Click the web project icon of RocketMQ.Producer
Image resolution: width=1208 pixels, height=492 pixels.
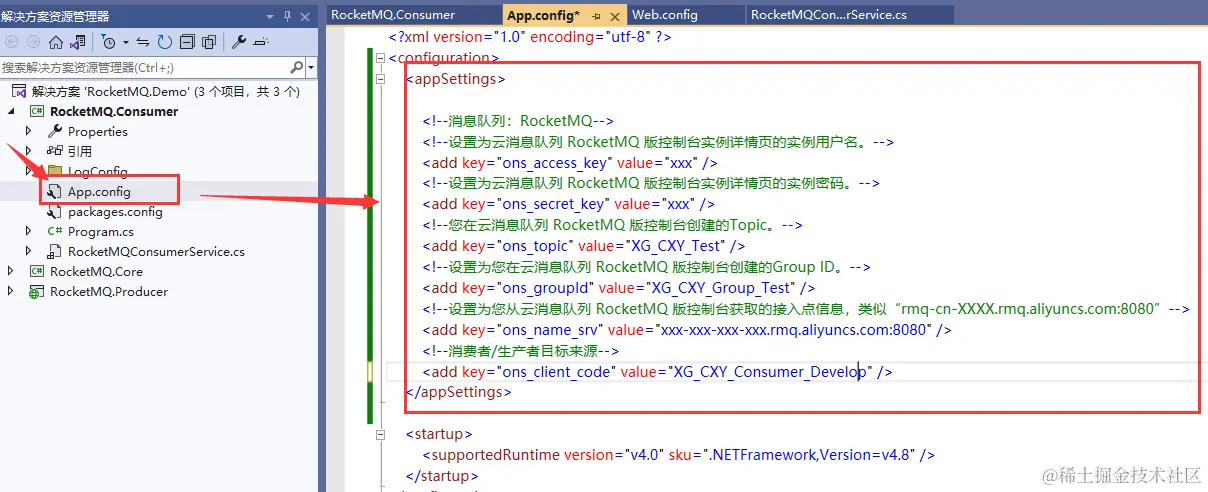click(37, 291)
